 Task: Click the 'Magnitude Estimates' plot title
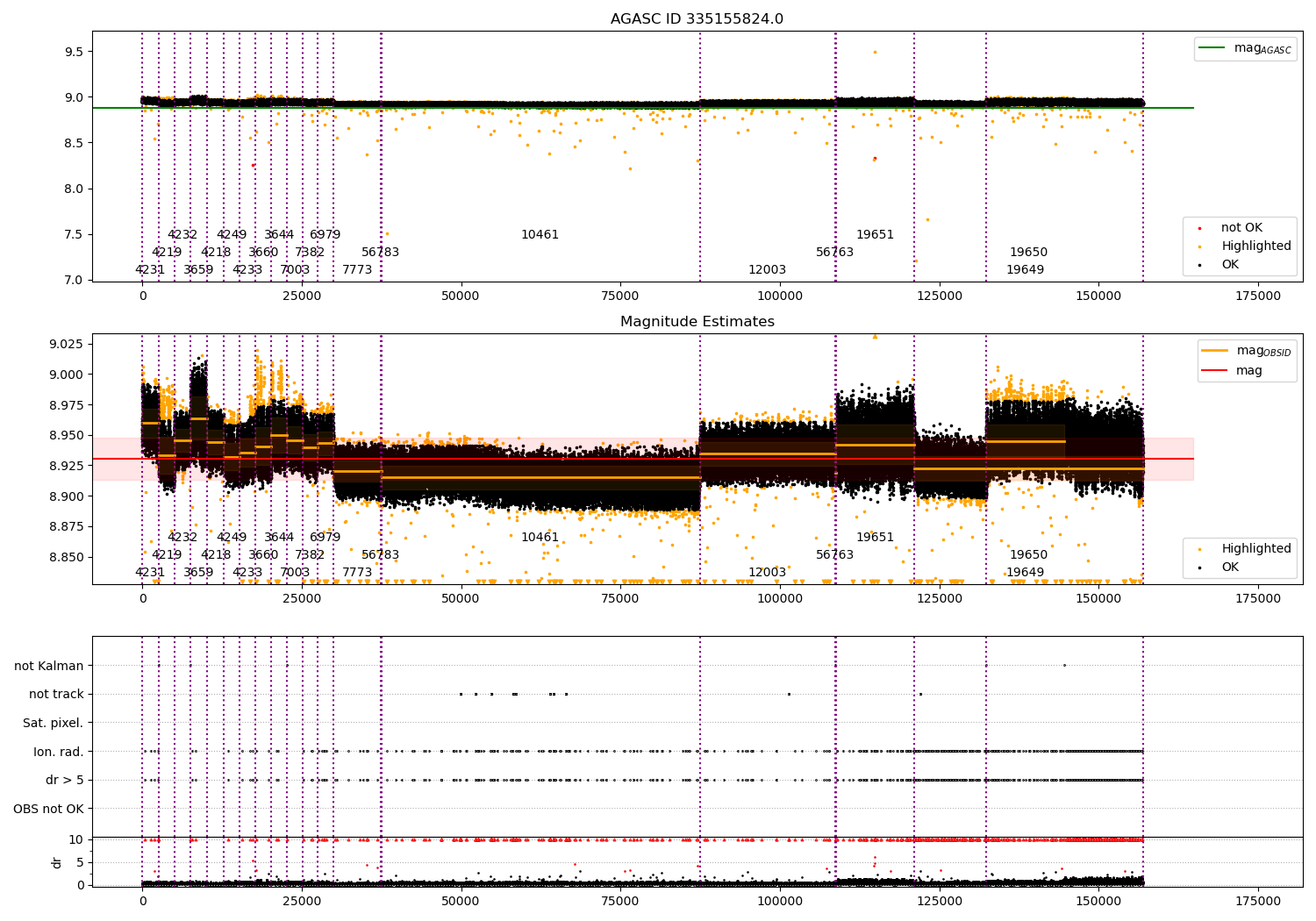697,322
